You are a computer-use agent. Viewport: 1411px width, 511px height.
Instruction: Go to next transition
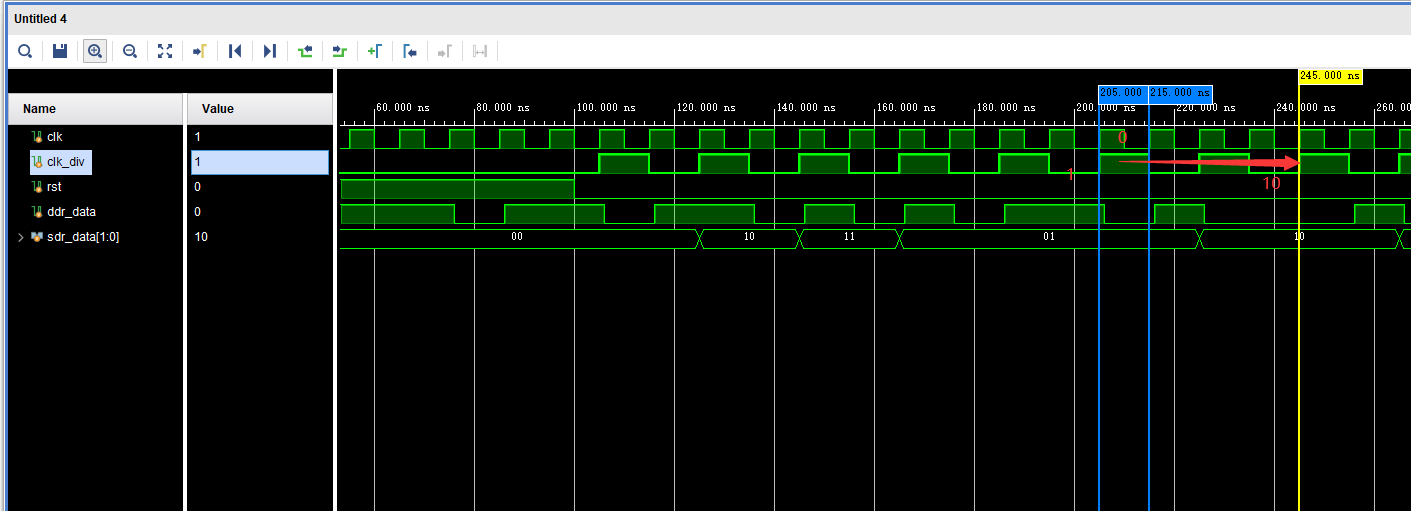pyautogui.click(x=340, y=51)
